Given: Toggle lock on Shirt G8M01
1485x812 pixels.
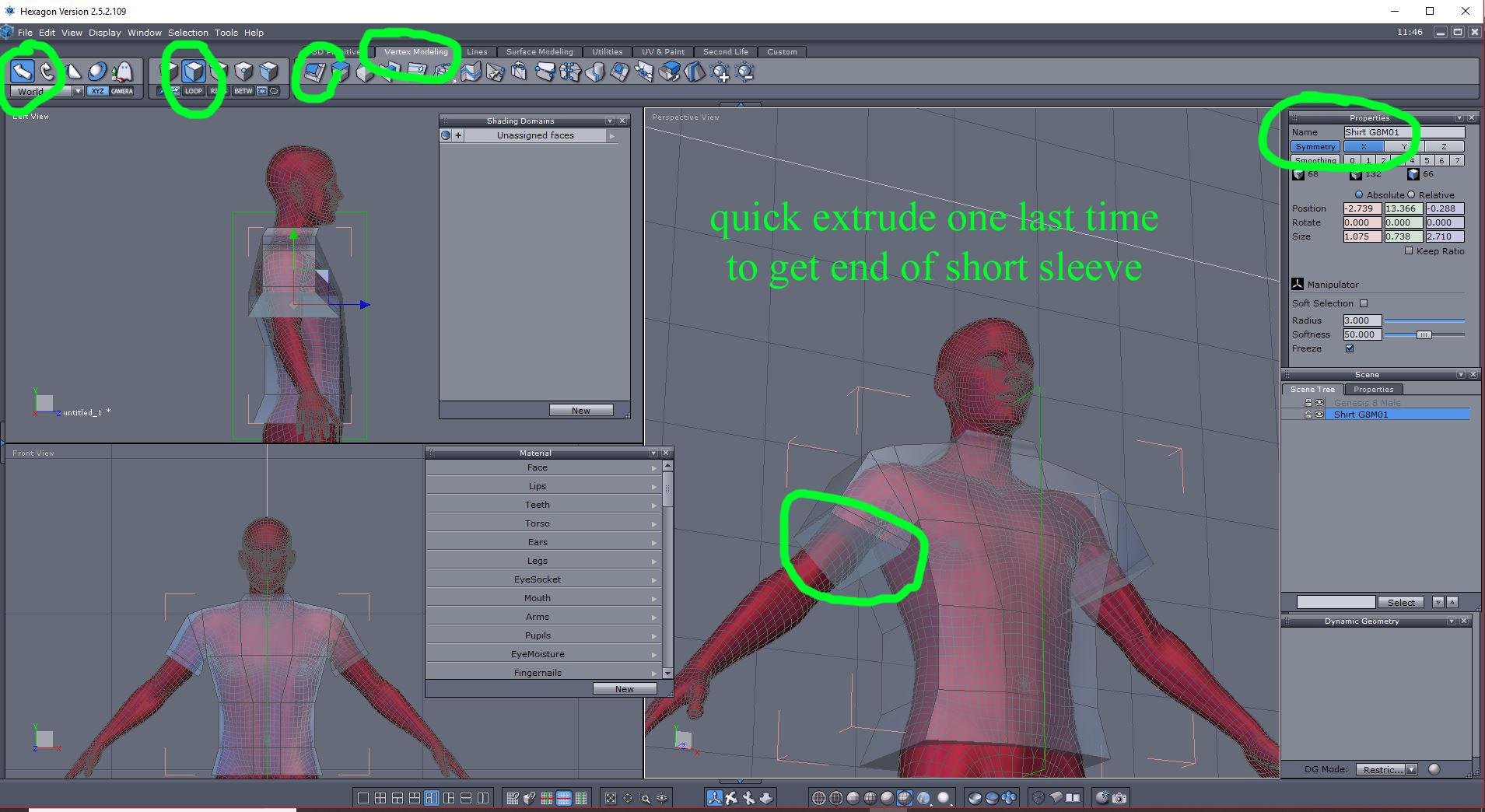Looking at the screenshot, I should [x=1308, y=415].
